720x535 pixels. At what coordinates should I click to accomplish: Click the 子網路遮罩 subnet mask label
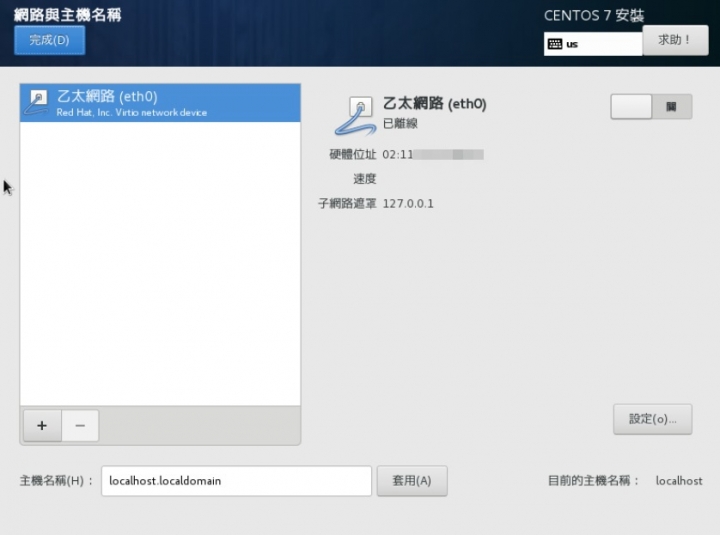(347, 203)
